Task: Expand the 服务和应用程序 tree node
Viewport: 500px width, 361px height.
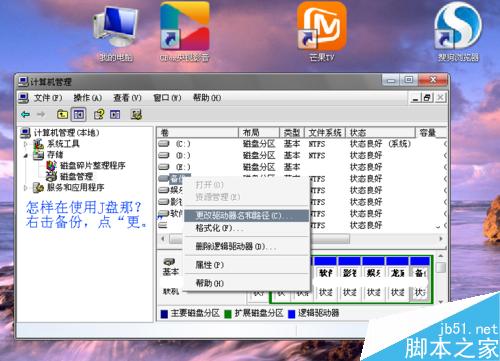Action: pos(26,188)
